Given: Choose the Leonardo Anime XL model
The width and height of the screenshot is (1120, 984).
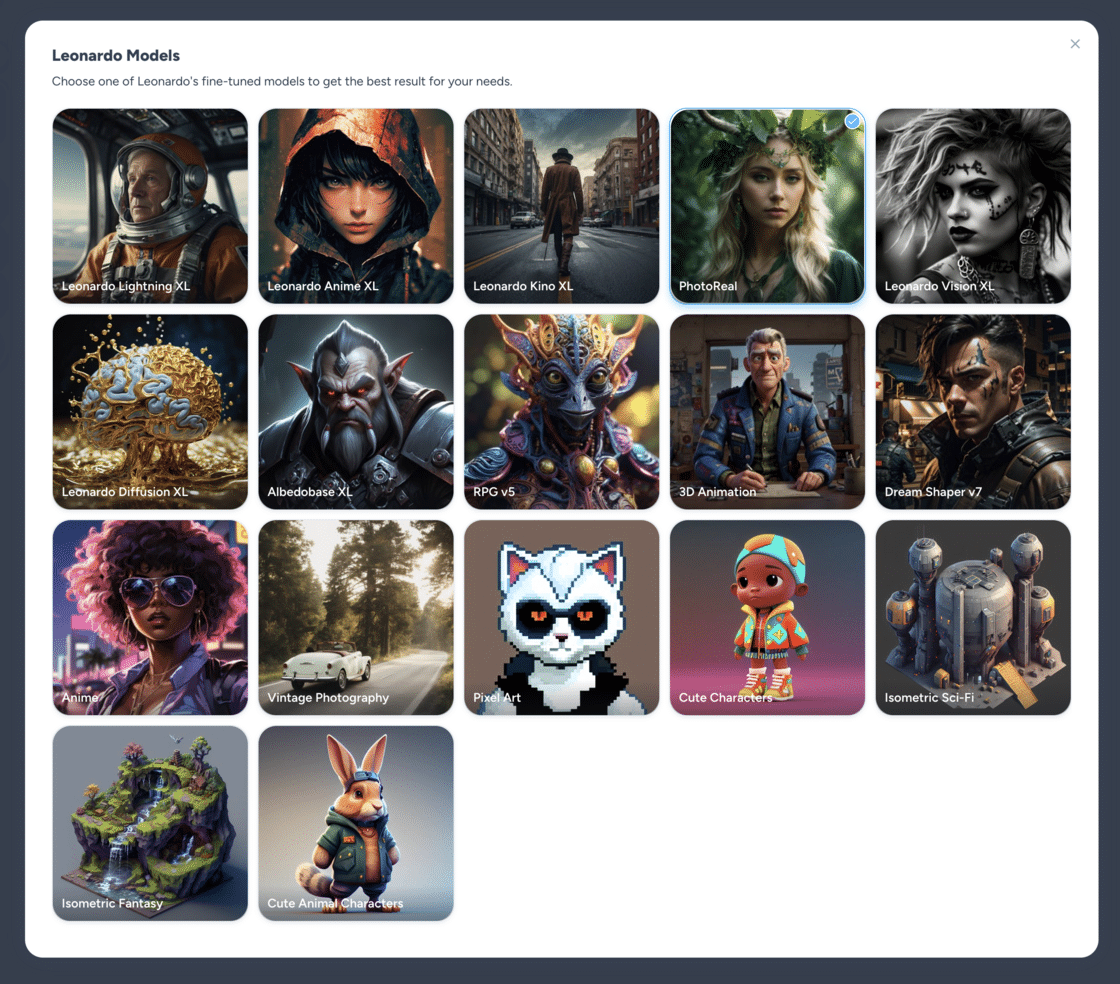Looking at the screenshot, I should coord(356,206).
